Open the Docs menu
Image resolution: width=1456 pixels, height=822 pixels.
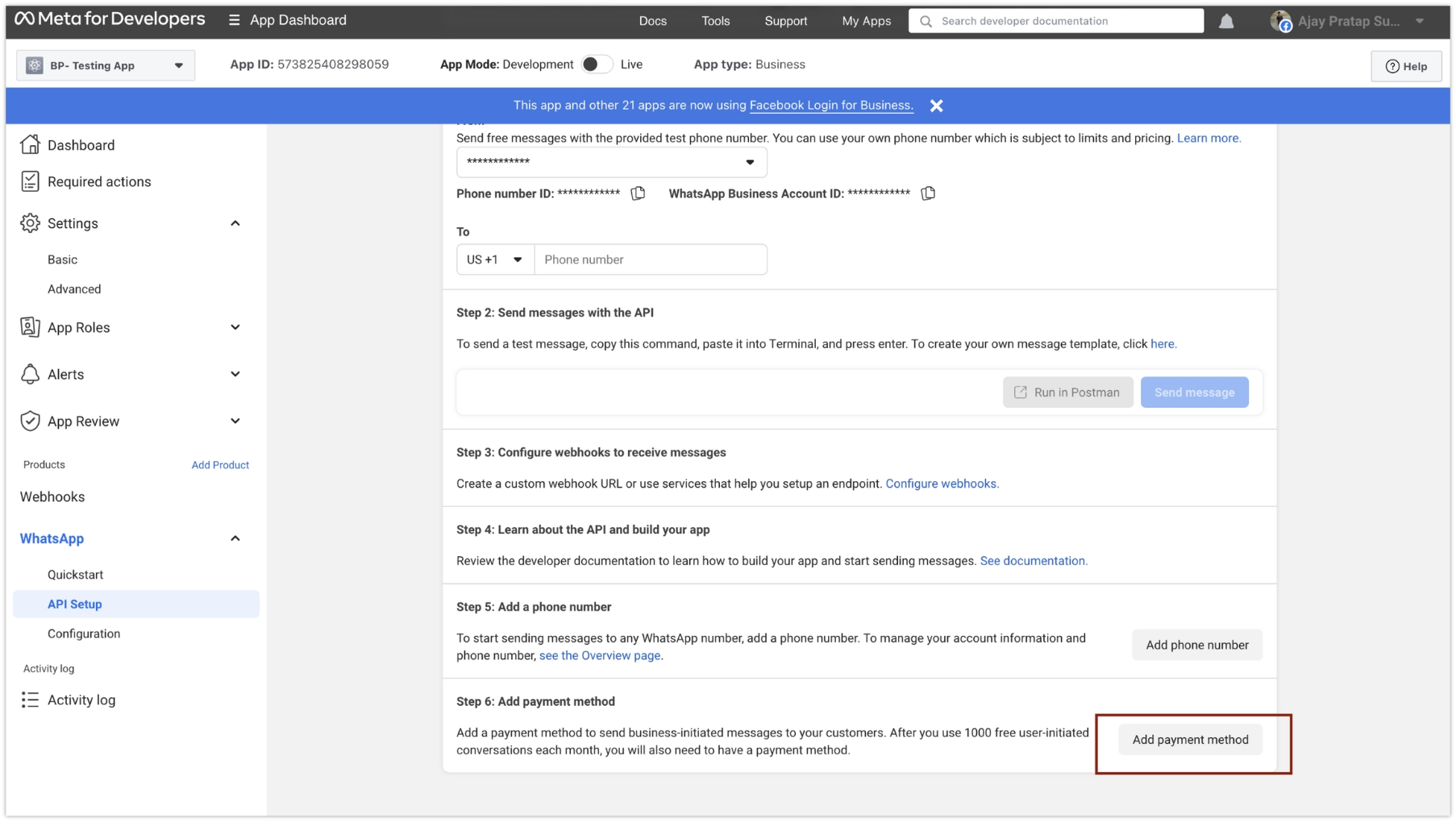652,21
